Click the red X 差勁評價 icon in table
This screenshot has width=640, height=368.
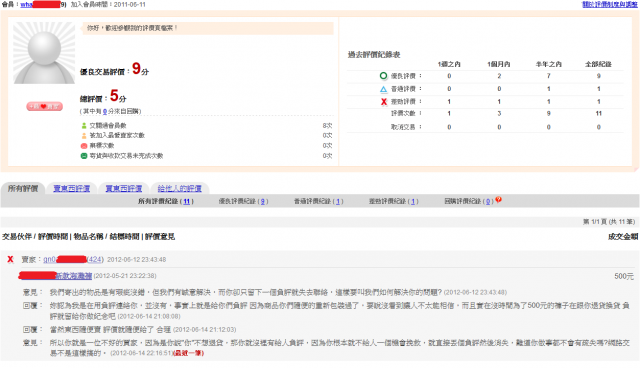pos(384,102)
